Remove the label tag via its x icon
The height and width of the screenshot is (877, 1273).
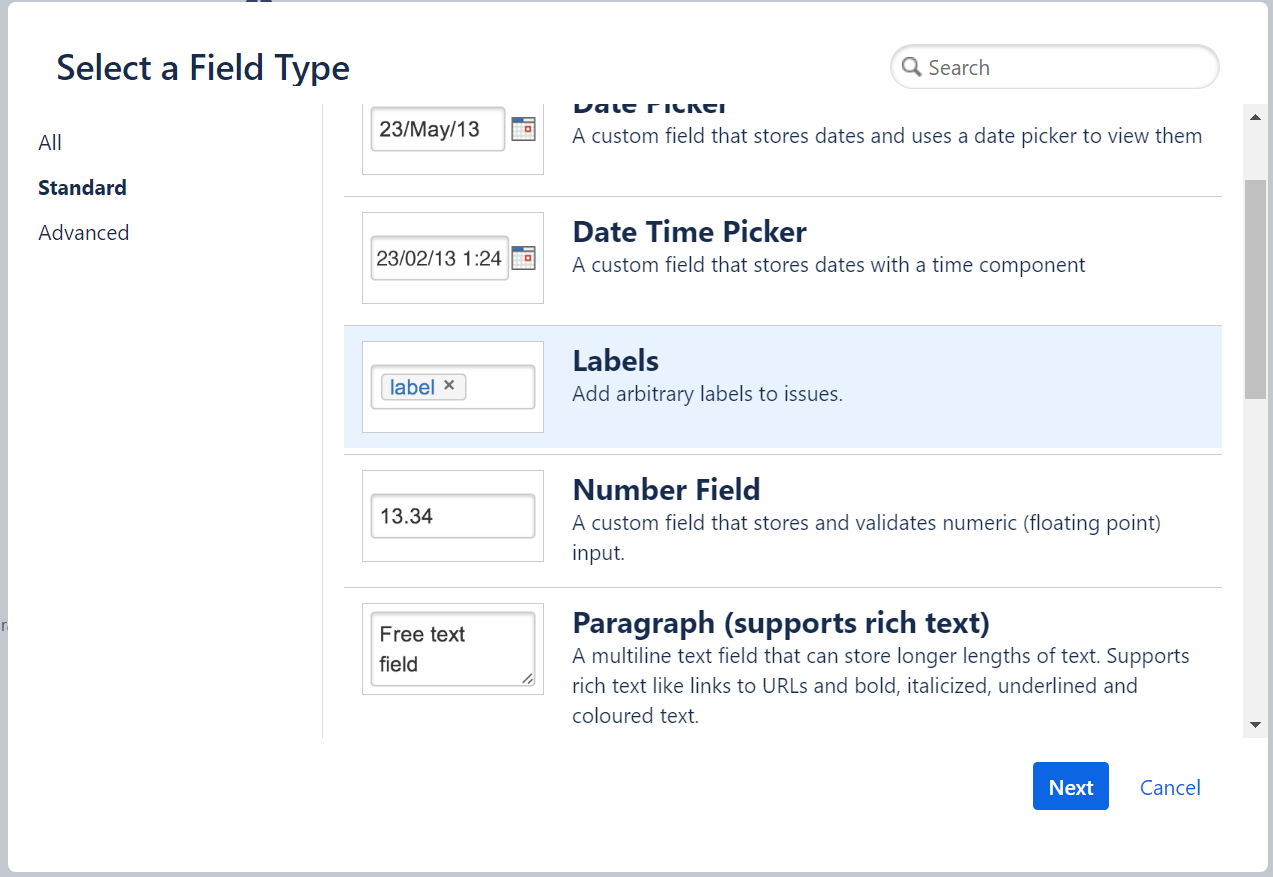(450, 386)
